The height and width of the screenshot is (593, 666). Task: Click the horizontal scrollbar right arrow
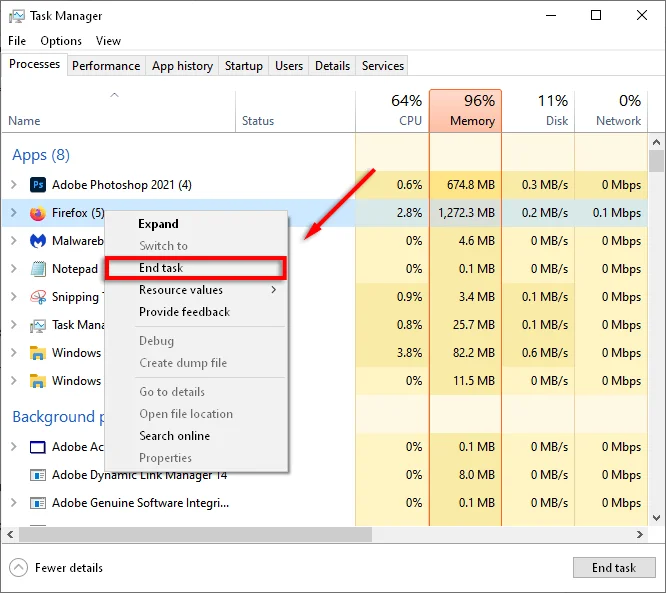point(640,534)
